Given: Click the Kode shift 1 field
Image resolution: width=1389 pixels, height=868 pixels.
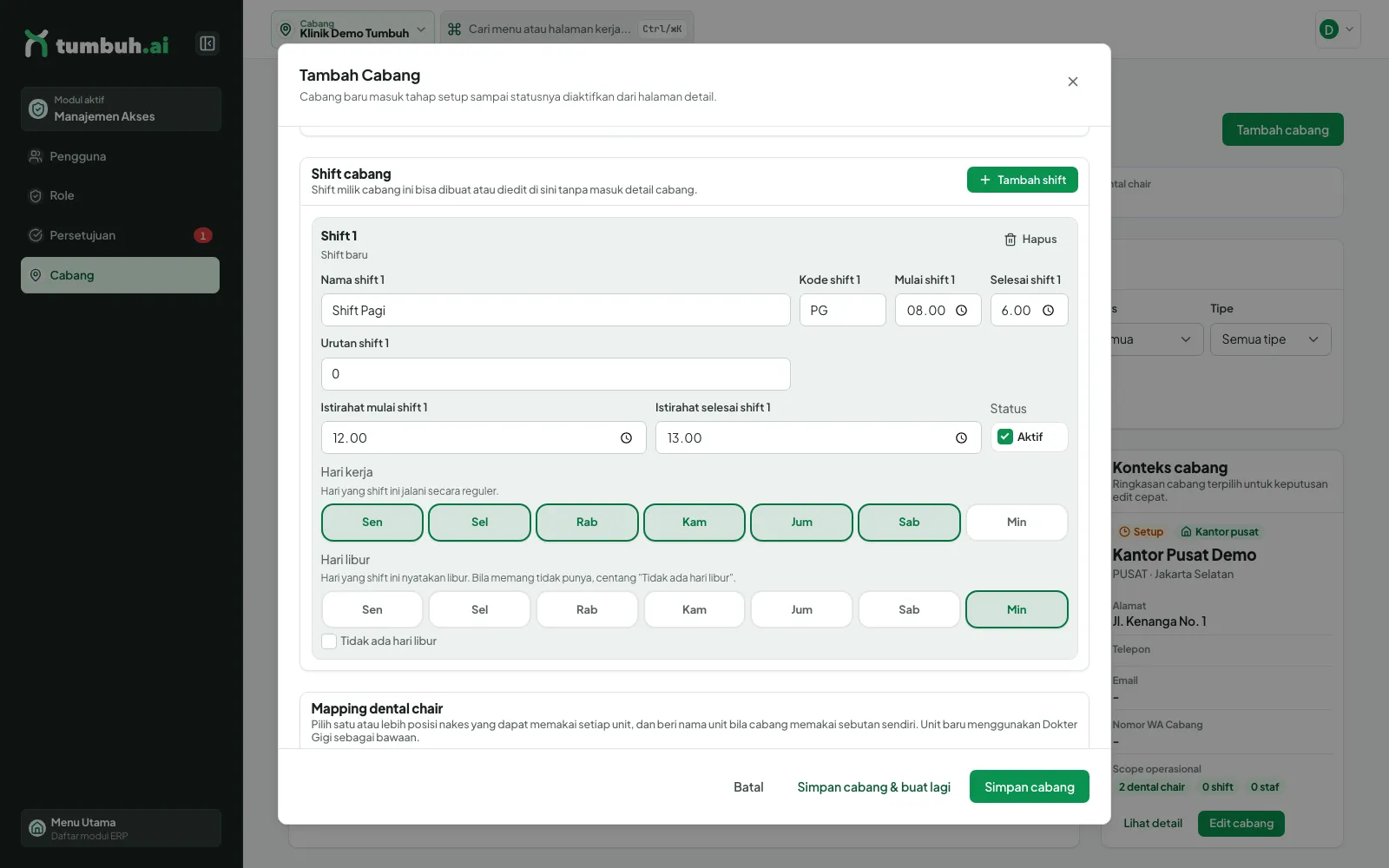Looking at the screenshot, I should [x=842, y=311].
